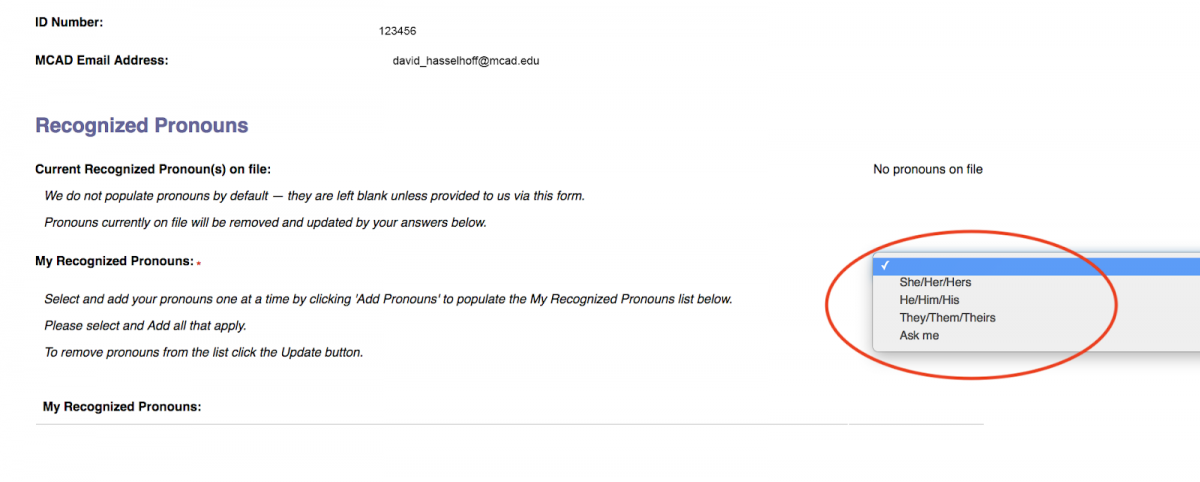1200x482 pixels.
Task: Click the 'We do not populate pronouns' note
Action: point(315,196)
